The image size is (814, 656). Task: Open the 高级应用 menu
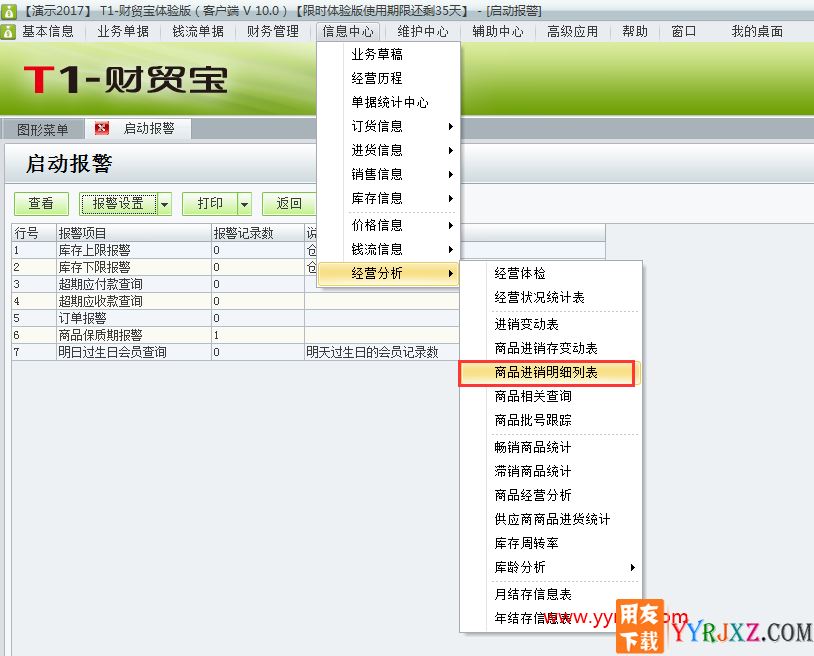tap(573, 32)
